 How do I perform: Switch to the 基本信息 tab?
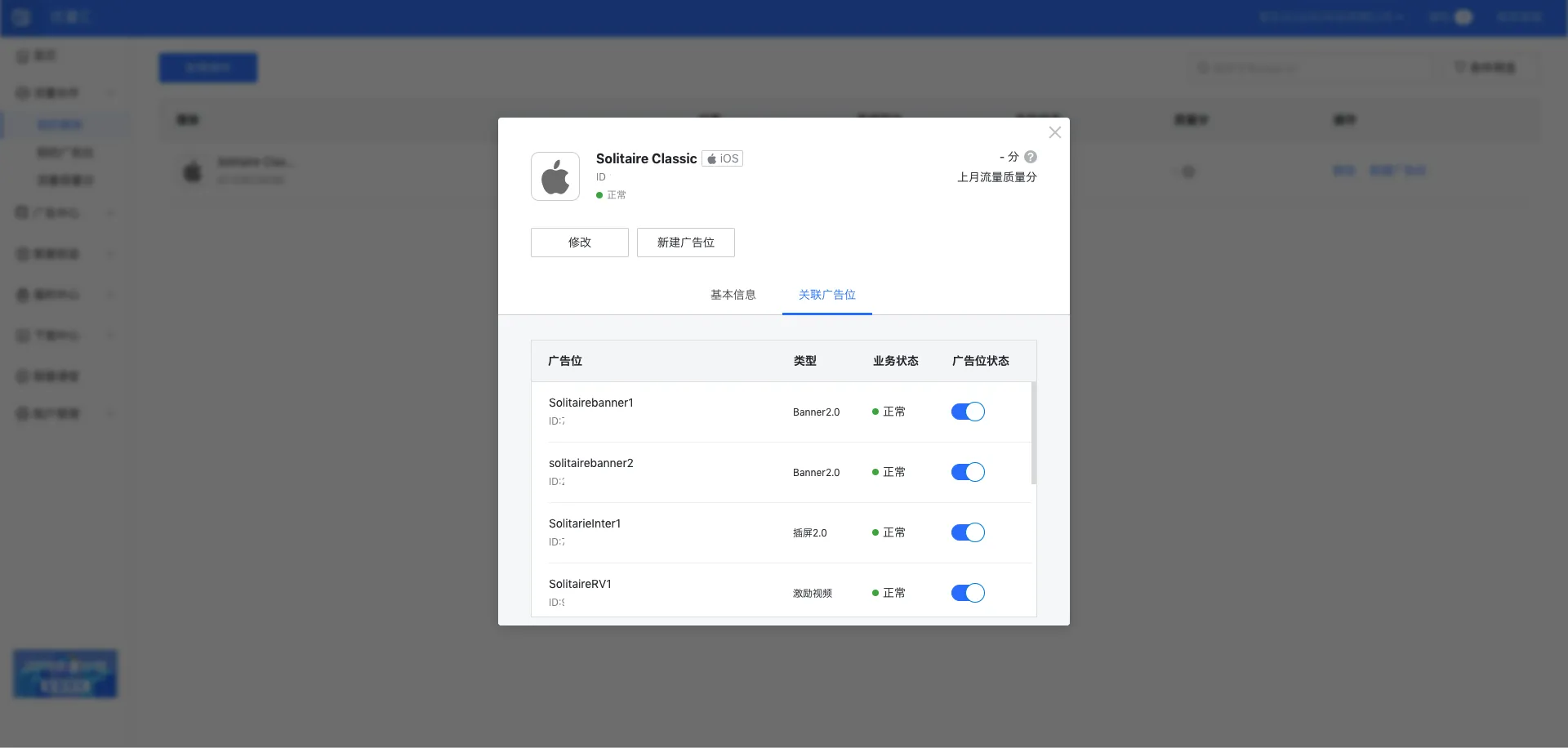[x=733, y=295]
